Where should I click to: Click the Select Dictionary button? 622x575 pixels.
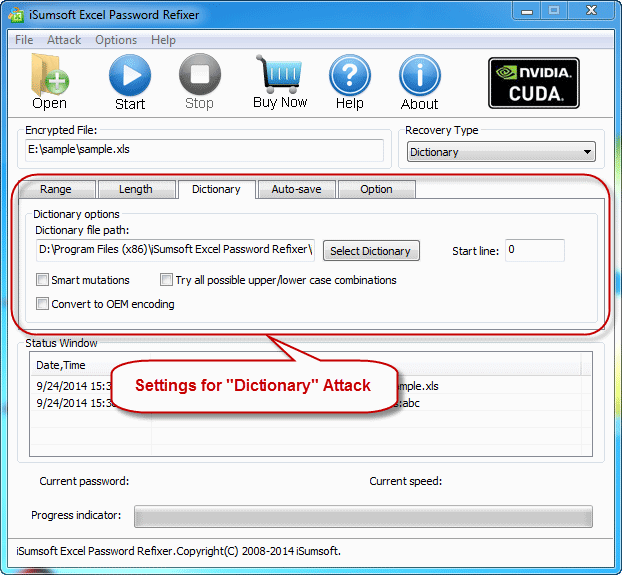point(371,251)
